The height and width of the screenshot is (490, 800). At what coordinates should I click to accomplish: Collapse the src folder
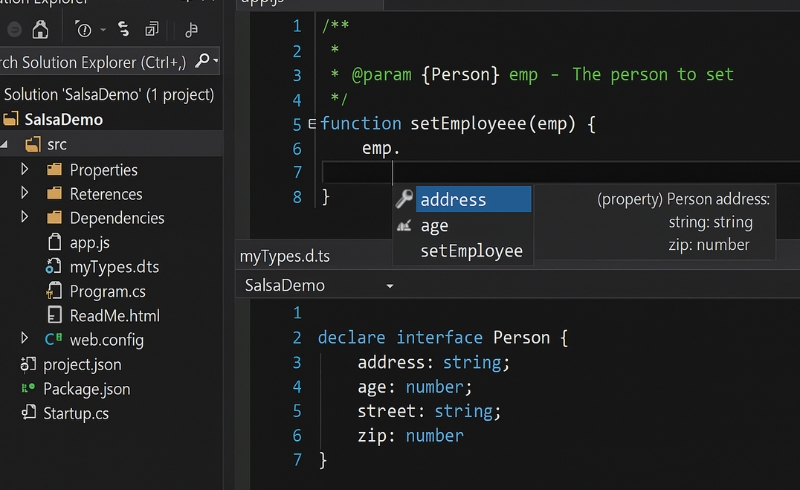(x=4, y=145)
